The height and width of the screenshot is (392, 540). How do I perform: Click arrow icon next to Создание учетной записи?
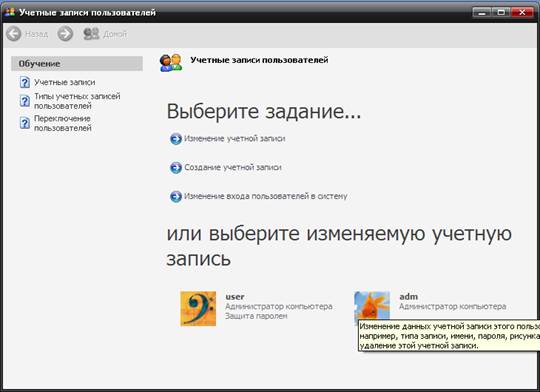pyautogui.click(x=176, y=168)
